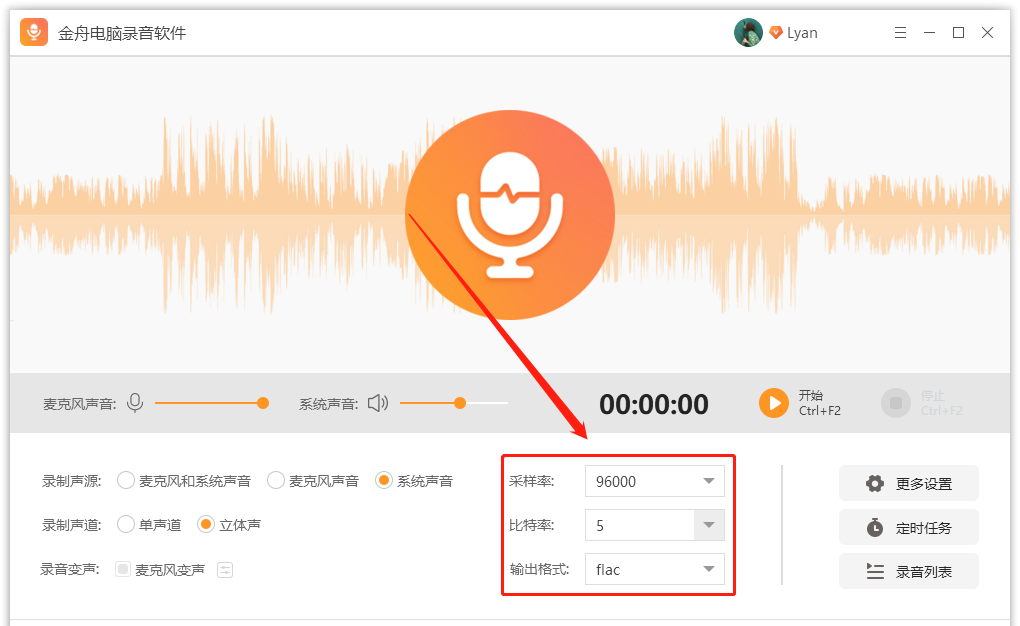Click the microphone icon beside 麦克风声音 slider
Viewport: 1020px width, 626px height.
(135, 402)
